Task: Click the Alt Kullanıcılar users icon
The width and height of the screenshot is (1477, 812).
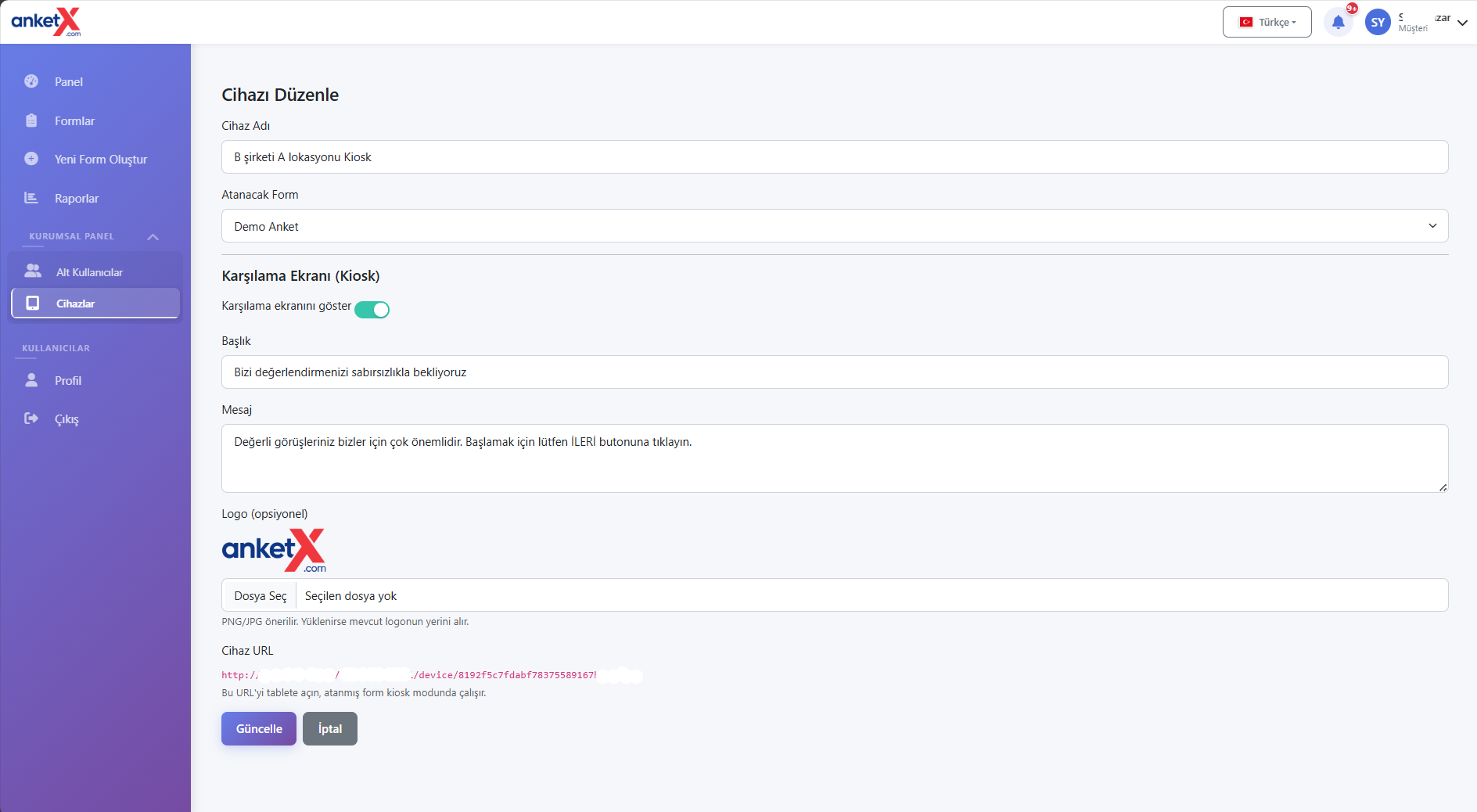Action: click(33, 271)
